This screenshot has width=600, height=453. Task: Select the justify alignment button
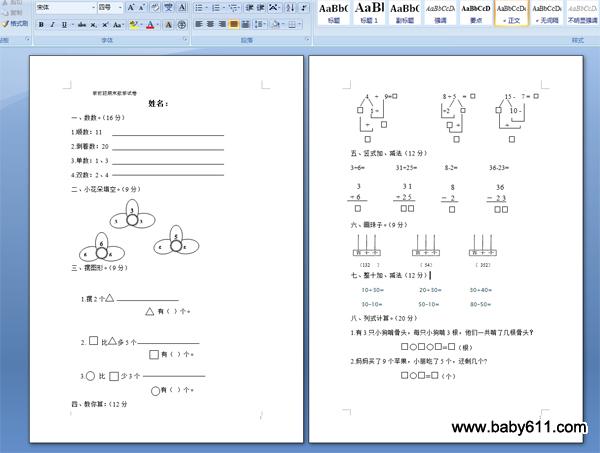click(234, 24)
